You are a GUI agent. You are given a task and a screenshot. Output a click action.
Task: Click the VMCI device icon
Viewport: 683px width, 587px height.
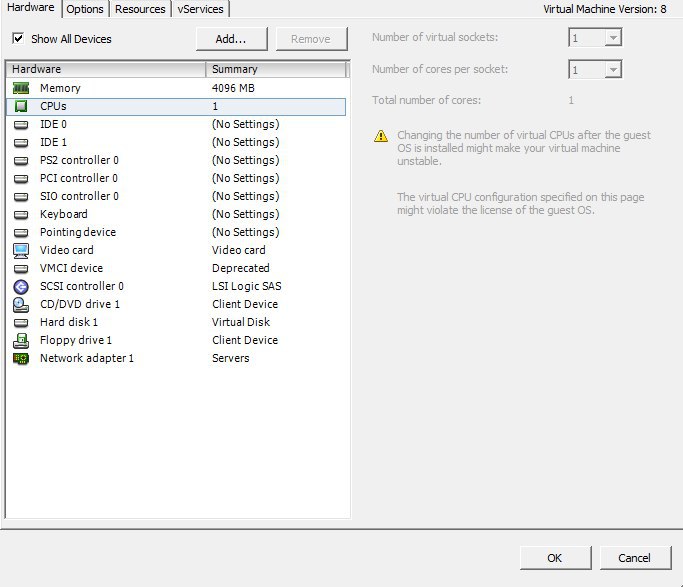pyautogui.click(x=21, y=269)
